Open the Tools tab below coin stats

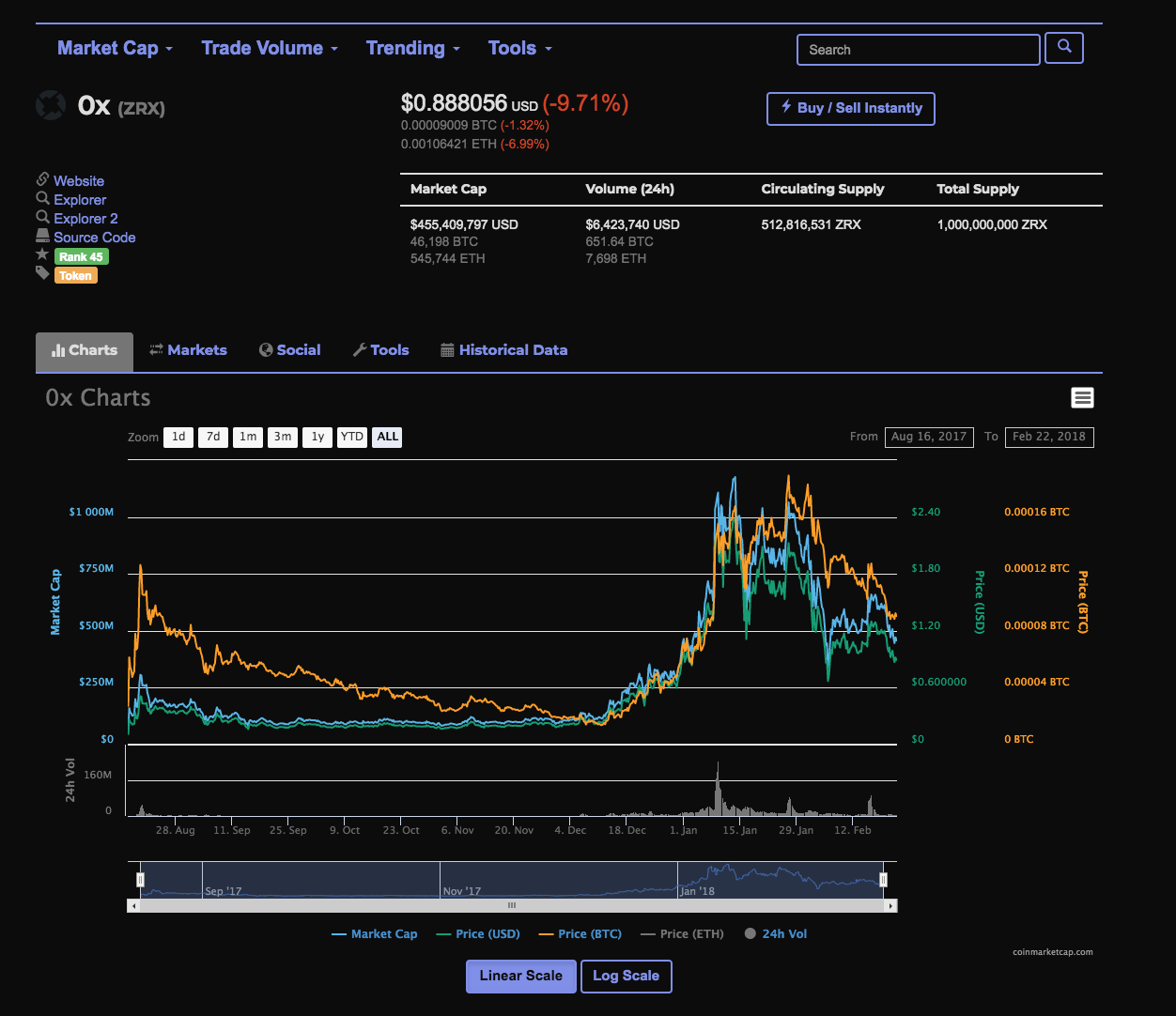(x=380, y=350)
